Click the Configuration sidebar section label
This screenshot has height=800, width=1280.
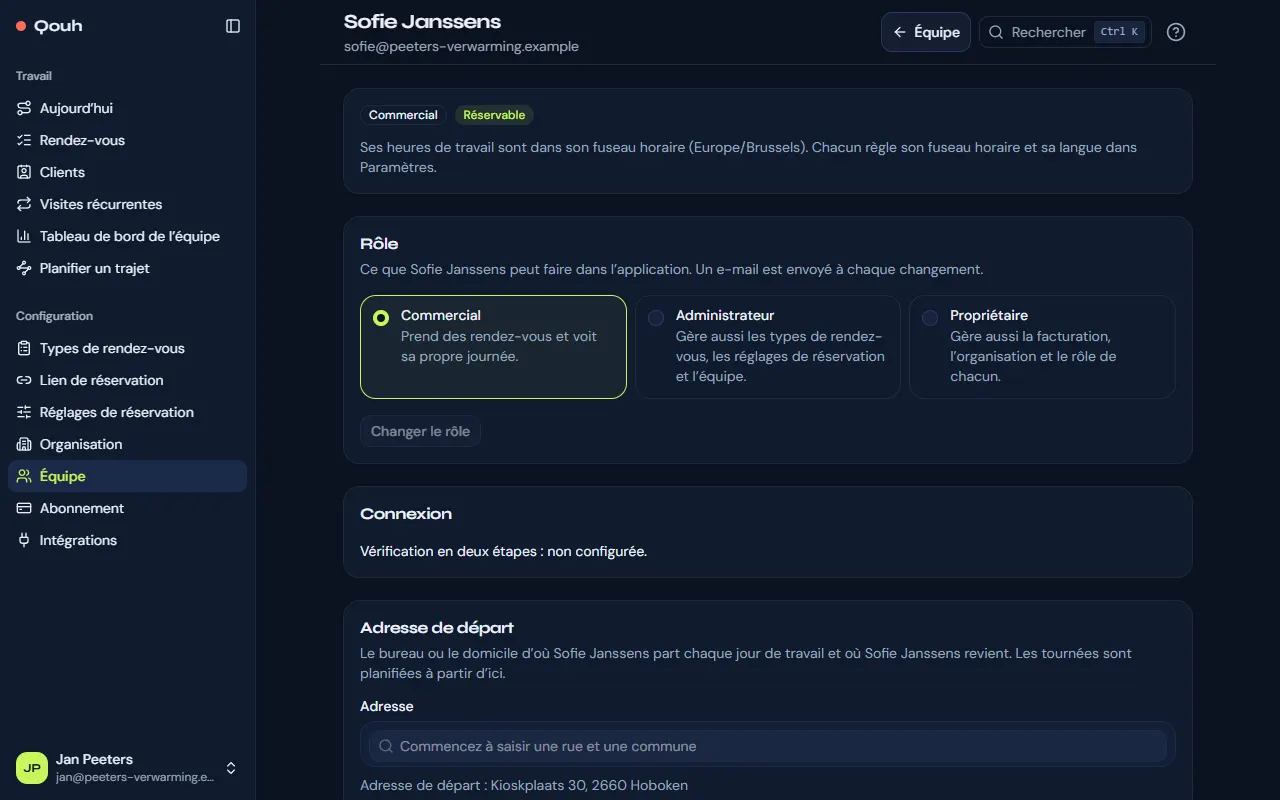[54, 316]
